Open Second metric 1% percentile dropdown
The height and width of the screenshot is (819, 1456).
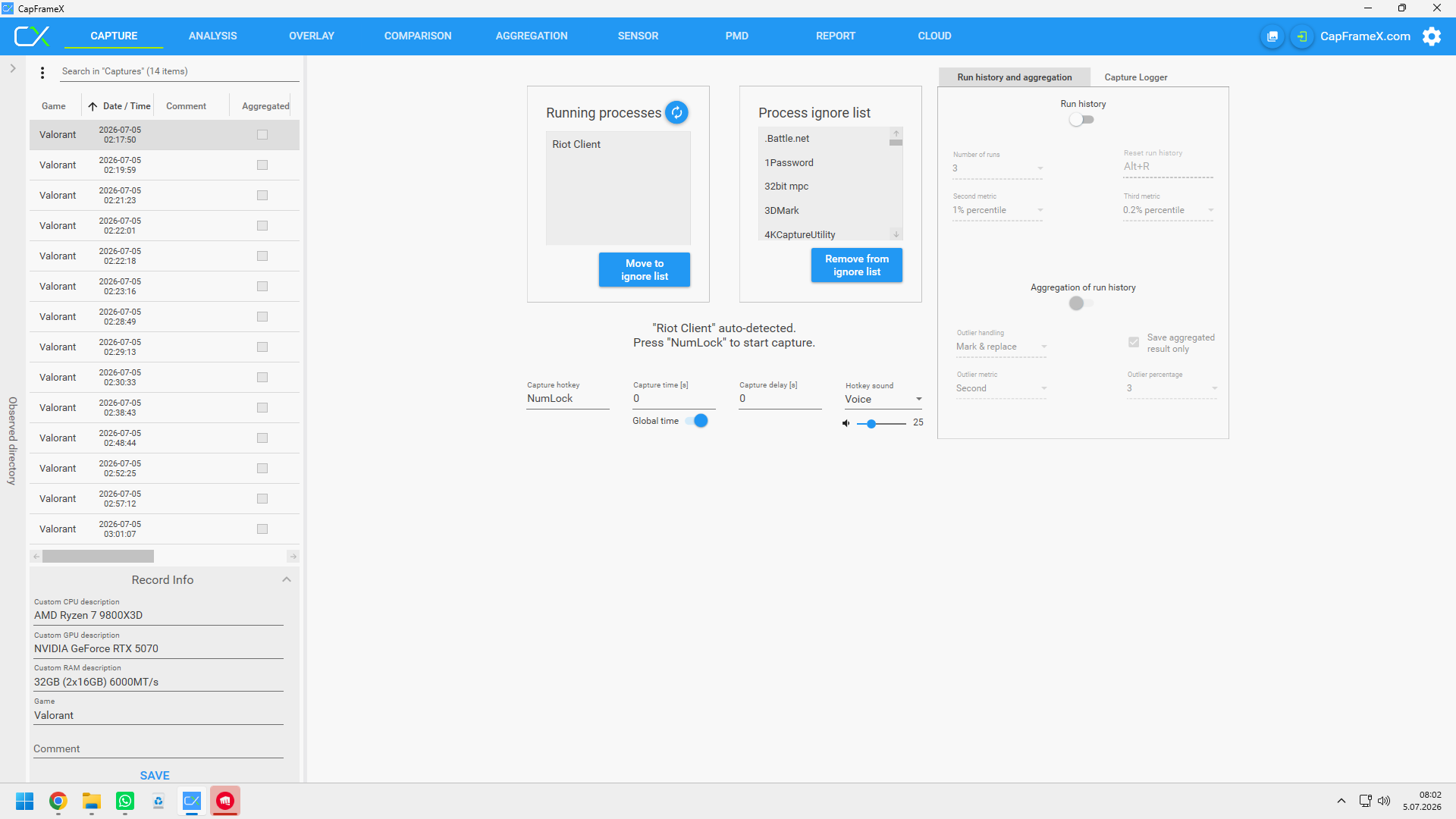998,211
